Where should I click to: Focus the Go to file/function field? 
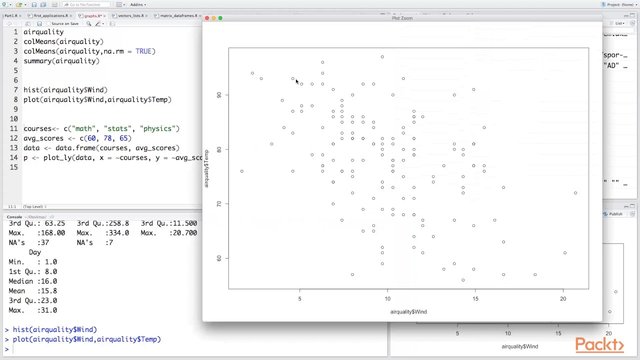pos(87,4)
